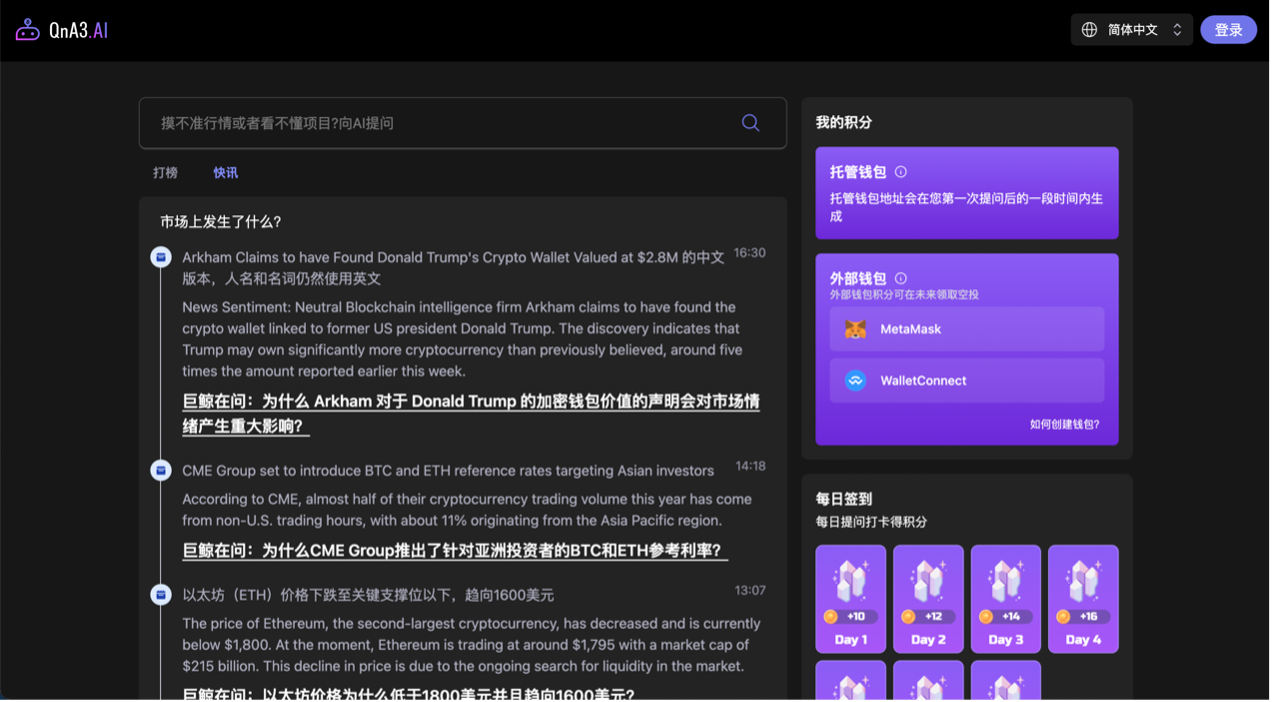Screen dimensions: 1274x702
Task: Click the info icon beside 外部钱包
Action: click(901, 279)
